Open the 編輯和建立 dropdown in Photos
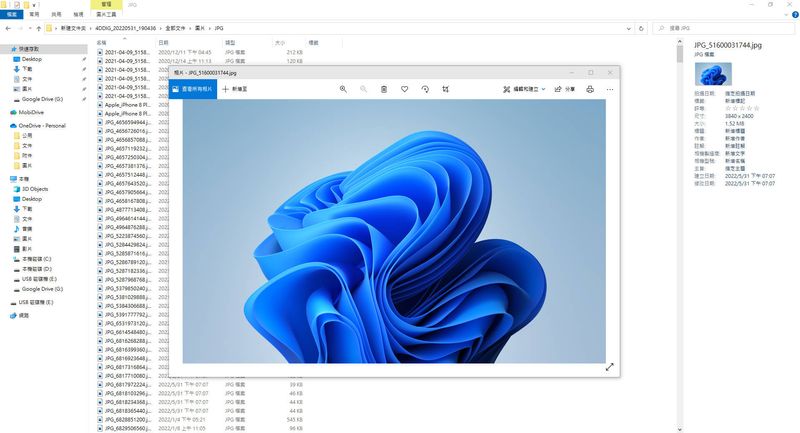 tap(524, 89)
